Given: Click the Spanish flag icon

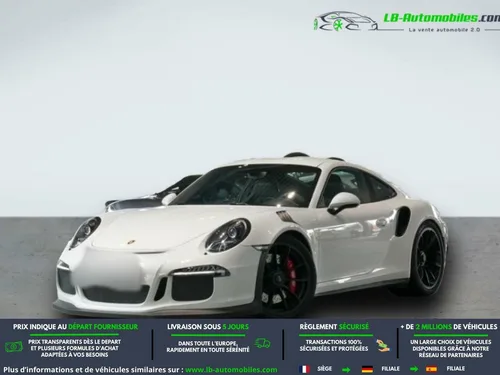Looking at the screenshot, I should pos(431,369).
